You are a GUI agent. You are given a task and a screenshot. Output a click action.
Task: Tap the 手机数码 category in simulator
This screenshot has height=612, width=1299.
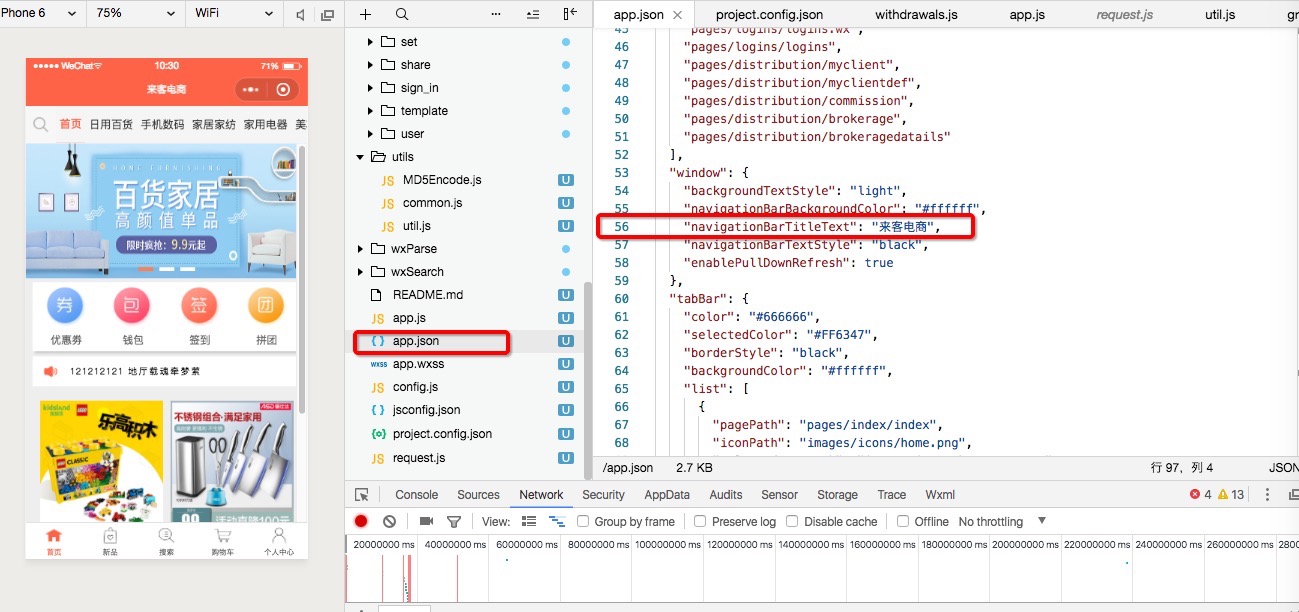162,125
